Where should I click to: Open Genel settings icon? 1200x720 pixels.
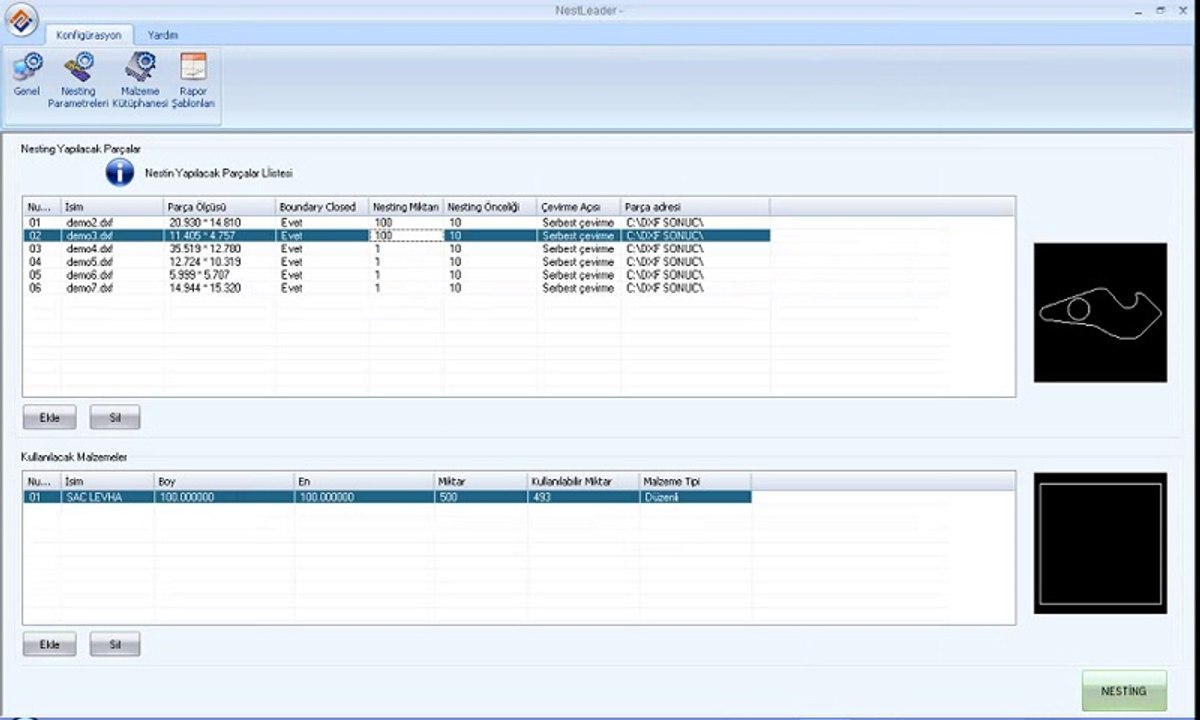click(27, 77)
